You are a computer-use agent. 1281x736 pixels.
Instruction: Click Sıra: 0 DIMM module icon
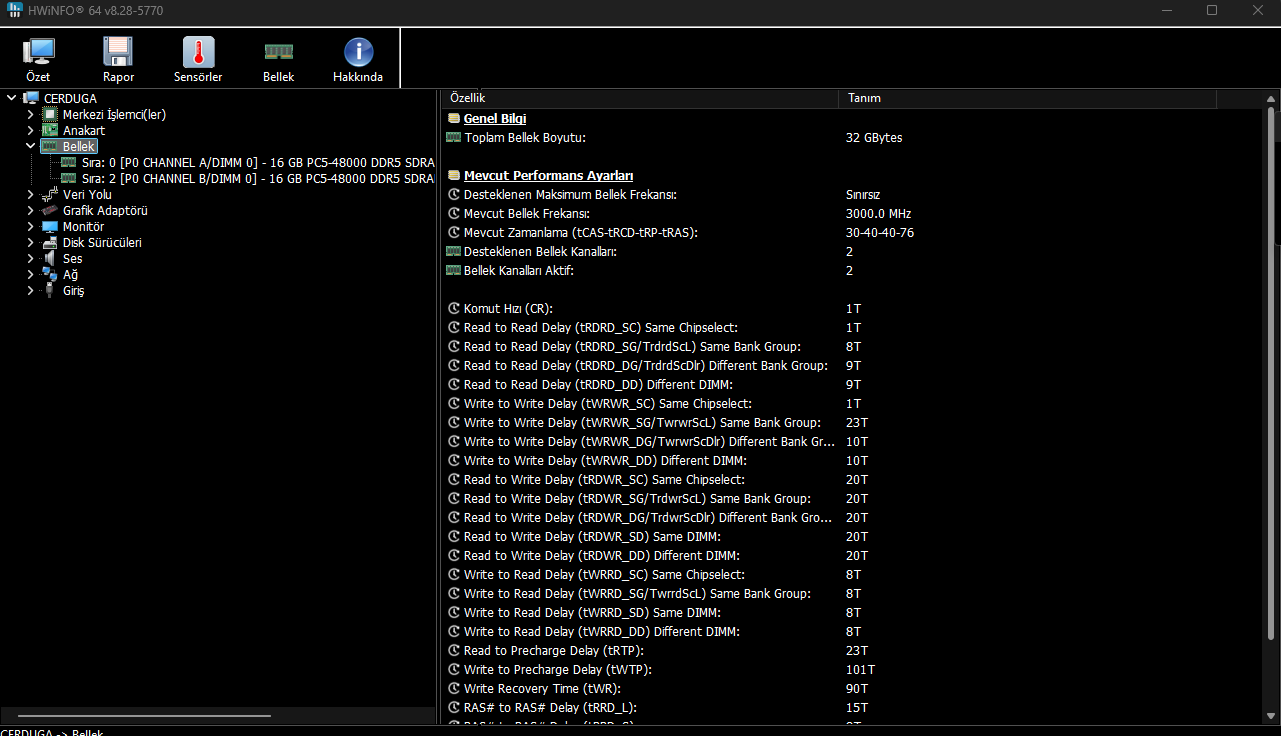(x=69, y=162)
